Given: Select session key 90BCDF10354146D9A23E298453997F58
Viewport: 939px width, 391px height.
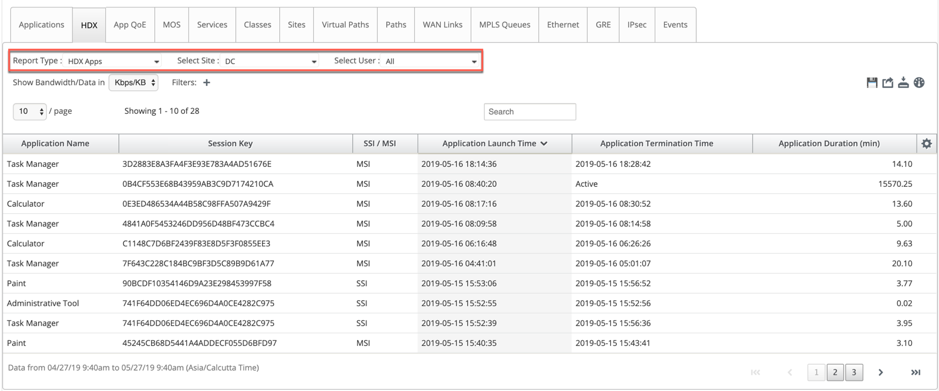Looking at the screenshot, I should [x=196, y=283].
